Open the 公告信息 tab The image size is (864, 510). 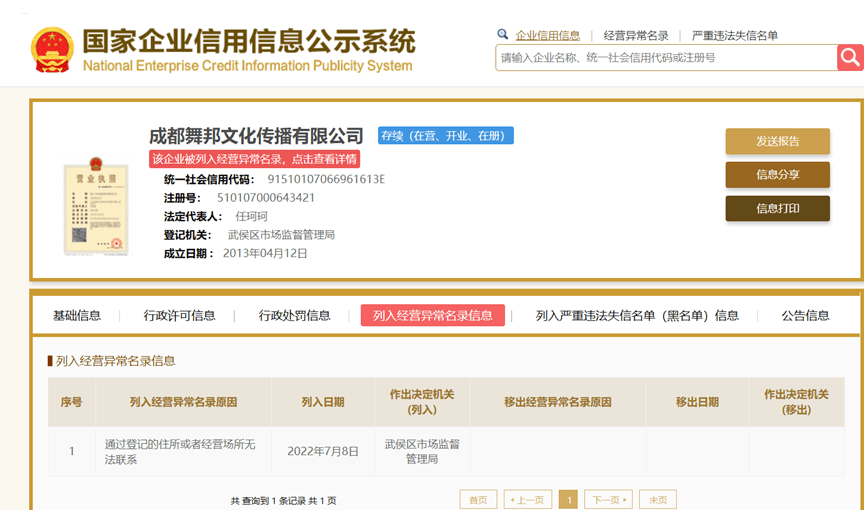(x=805, y=316)
